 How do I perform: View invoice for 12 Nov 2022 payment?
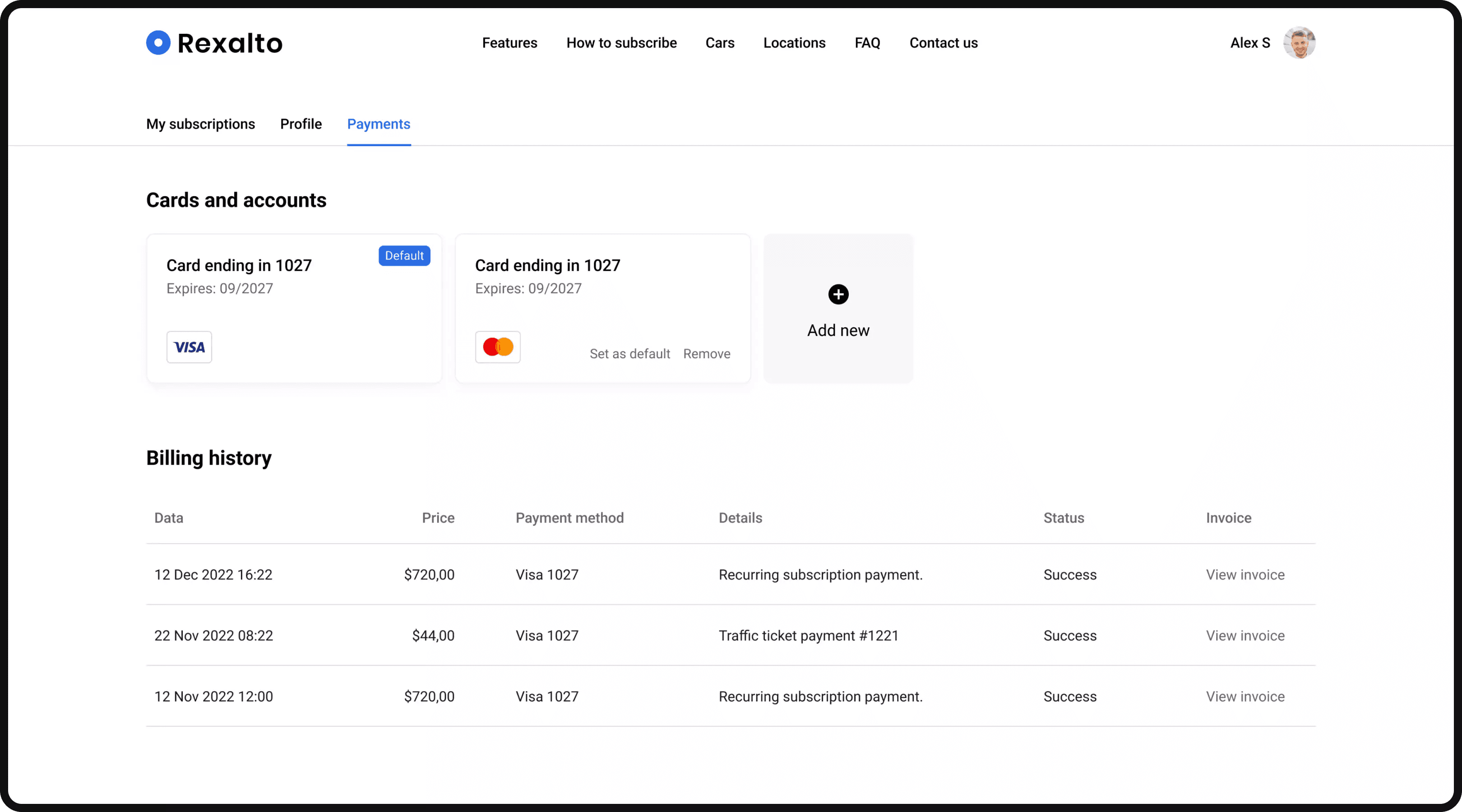1245,697
